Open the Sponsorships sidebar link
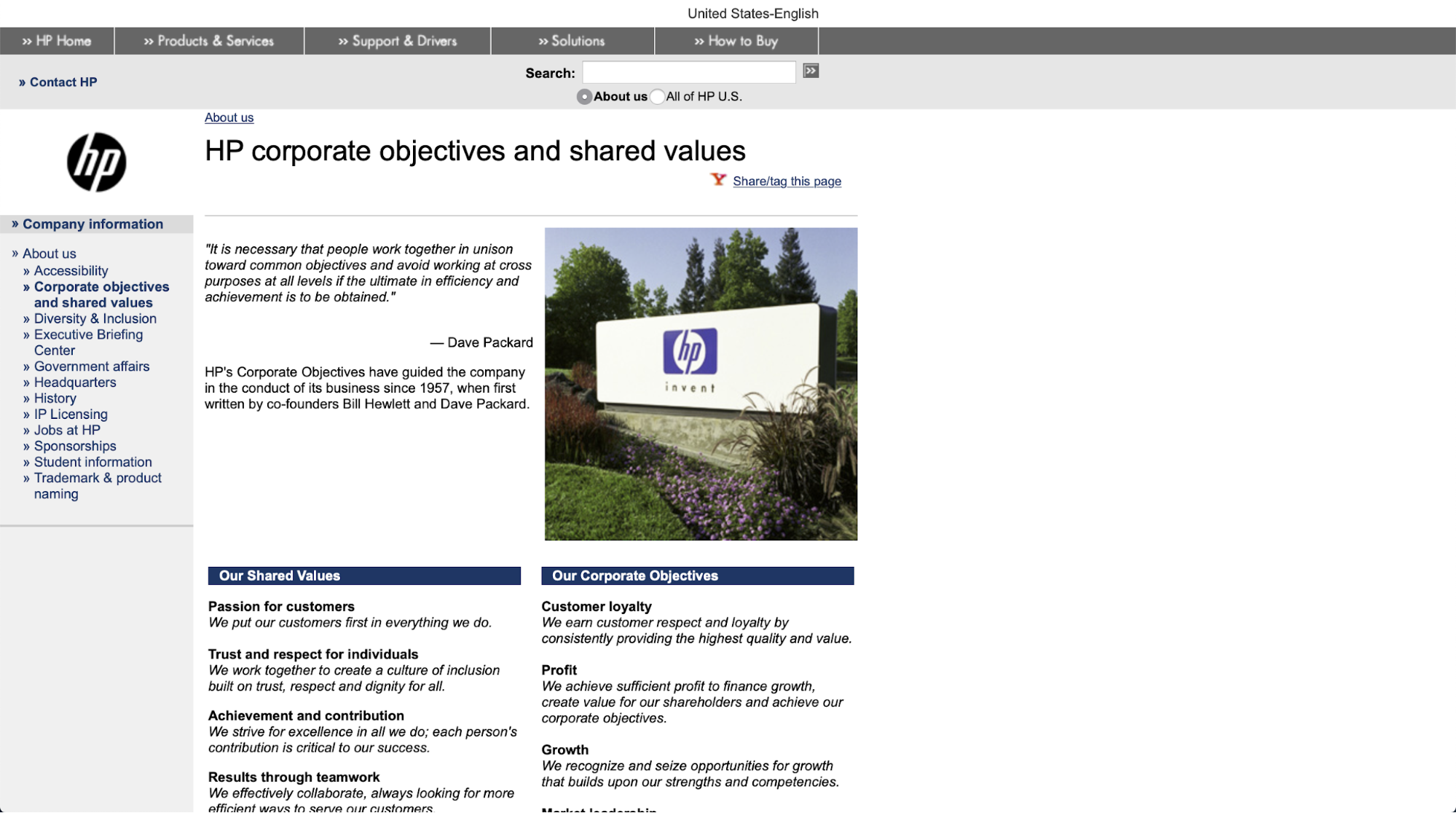1456x813 pixels. [74, 447]
